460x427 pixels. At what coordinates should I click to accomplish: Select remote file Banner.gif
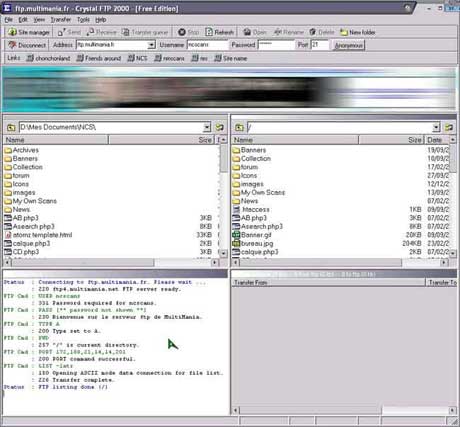[x=252, y=235]
